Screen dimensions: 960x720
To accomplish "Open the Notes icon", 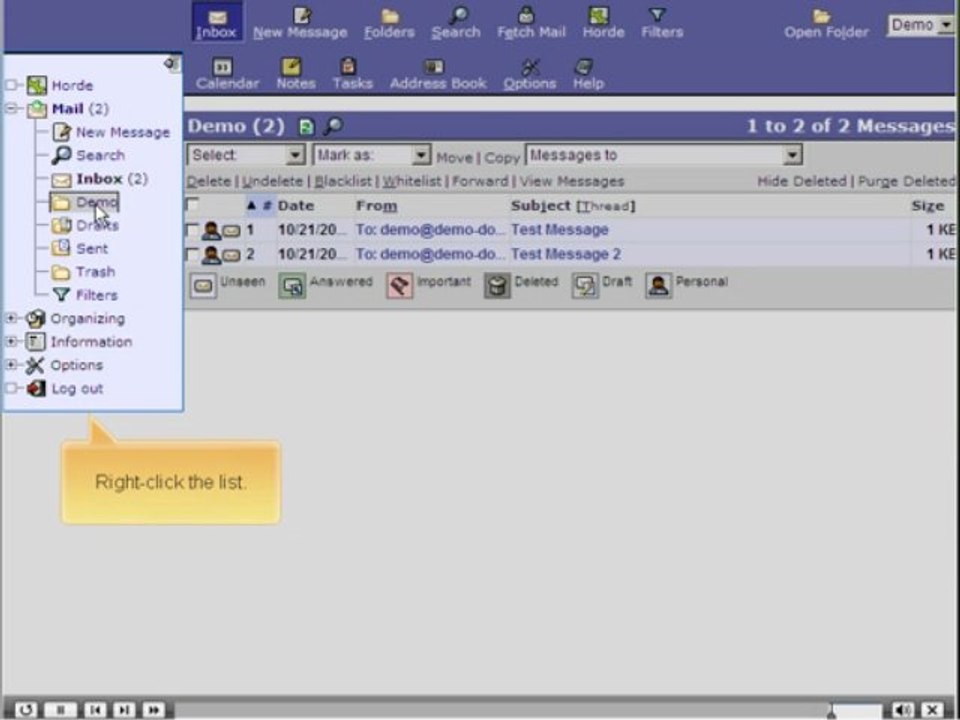I will coord(291,66).
